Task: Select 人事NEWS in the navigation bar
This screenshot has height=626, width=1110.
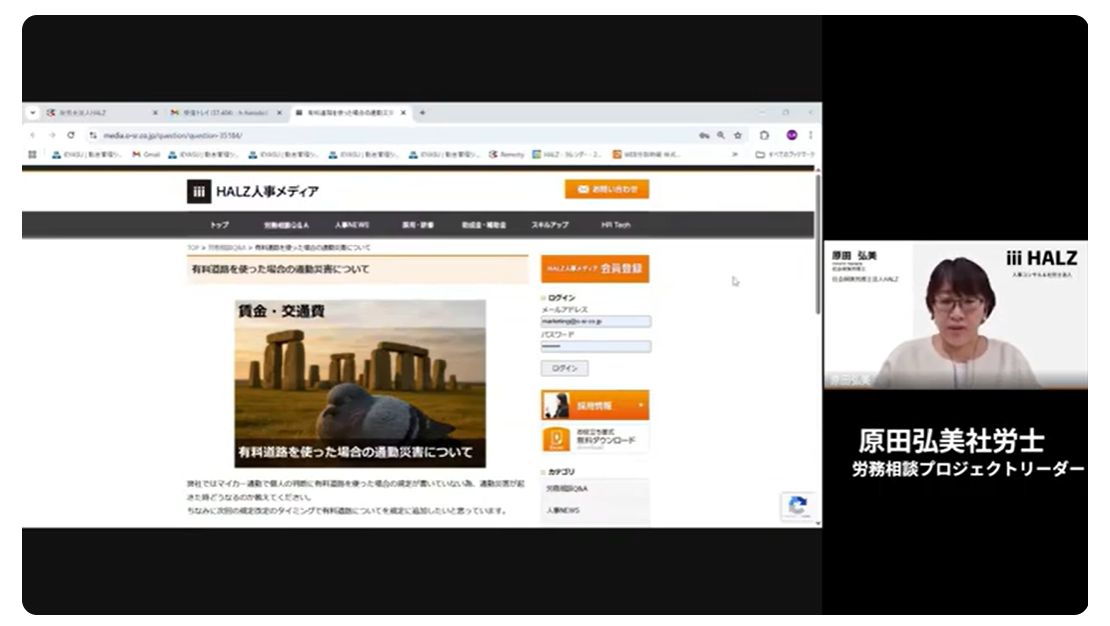Action: (352, 225)
